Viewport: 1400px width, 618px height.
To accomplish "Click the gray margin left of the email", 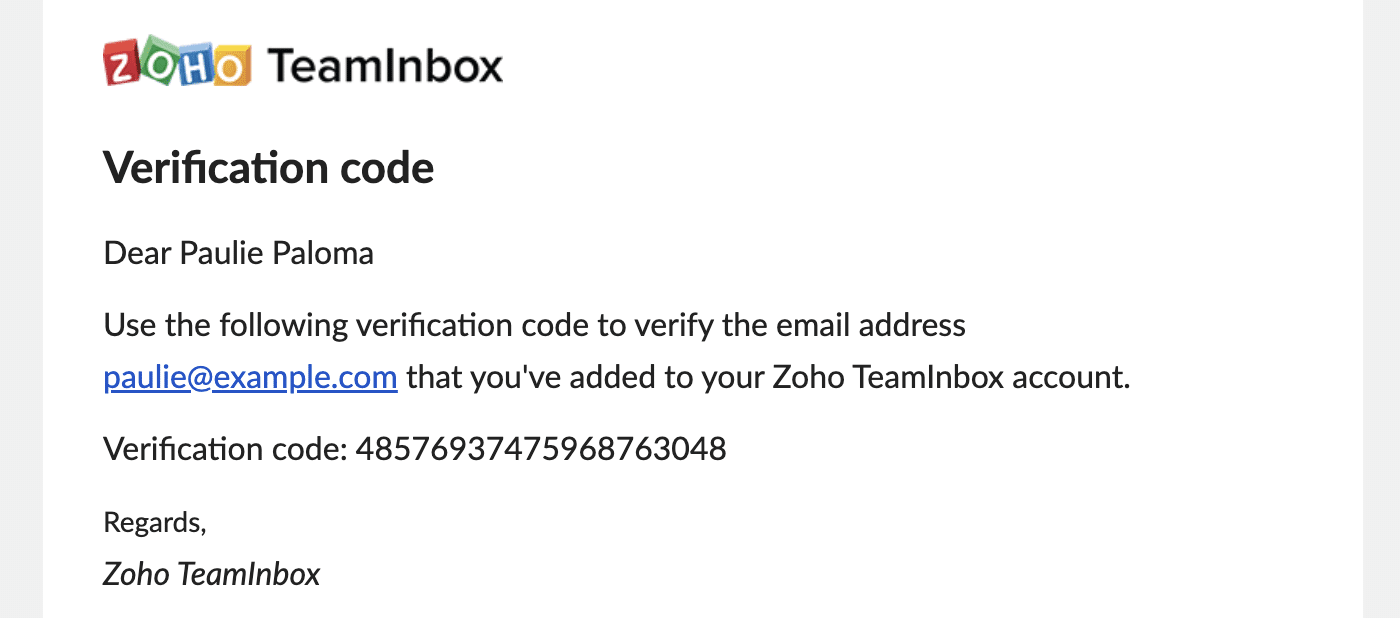I will pyautogui.click(x=21, y=309).
